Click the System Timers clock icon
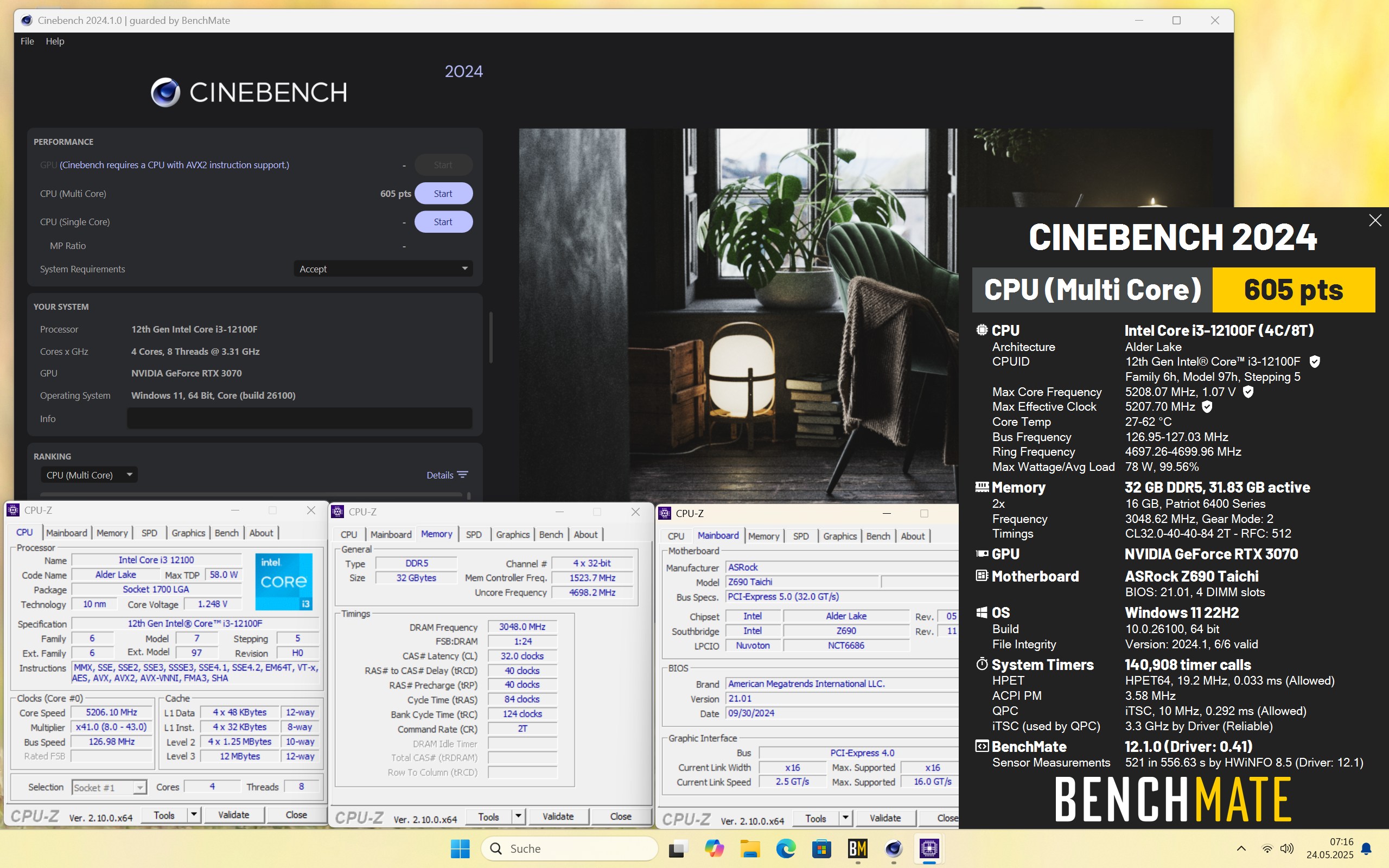This screenshot has height=868, width=1389. [982, 664]
